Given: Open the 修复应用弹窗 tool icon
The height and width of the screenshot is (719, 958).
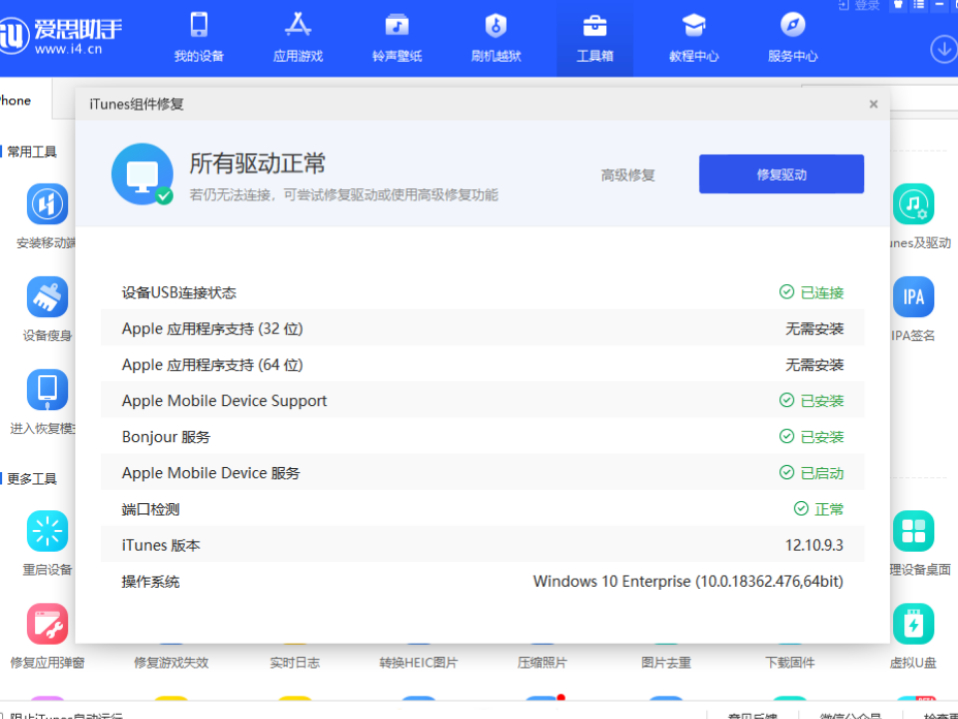Looking at the screenshot, I should [x=47, y=624].
